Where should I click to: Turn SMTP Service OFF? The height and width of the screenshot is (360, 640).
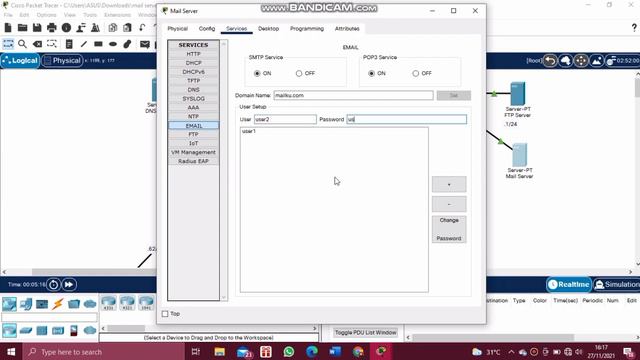[x=299, y=73]
